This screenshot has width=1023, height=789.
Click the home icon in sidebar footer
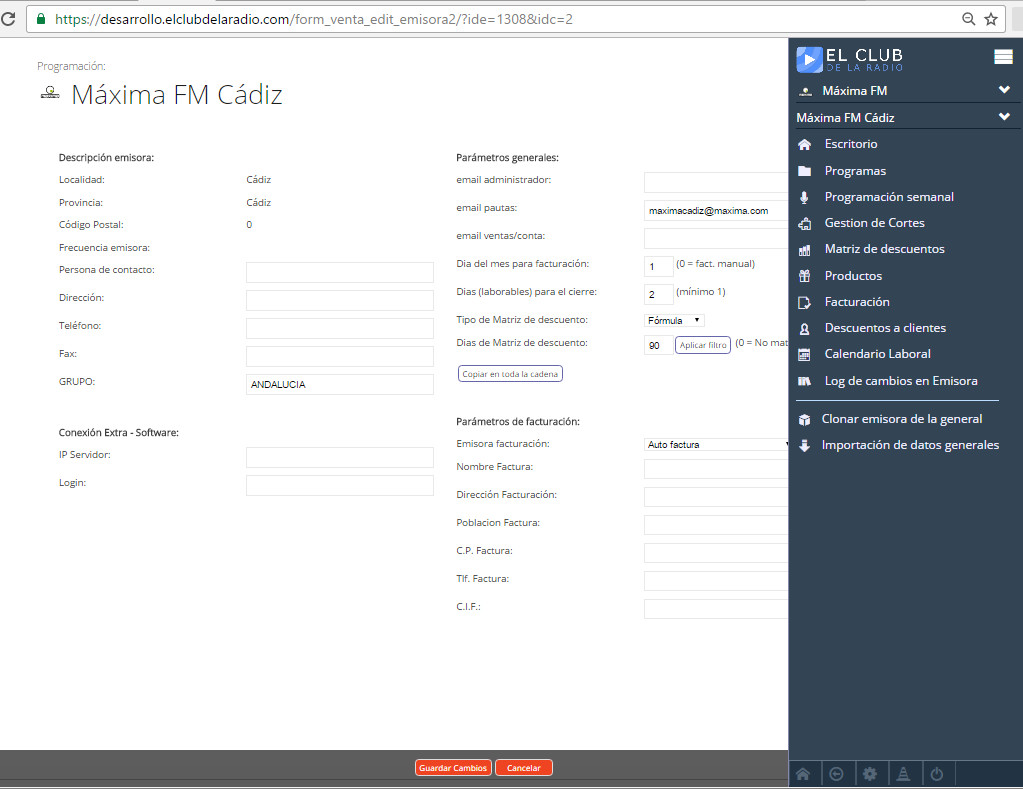point(803,774)
